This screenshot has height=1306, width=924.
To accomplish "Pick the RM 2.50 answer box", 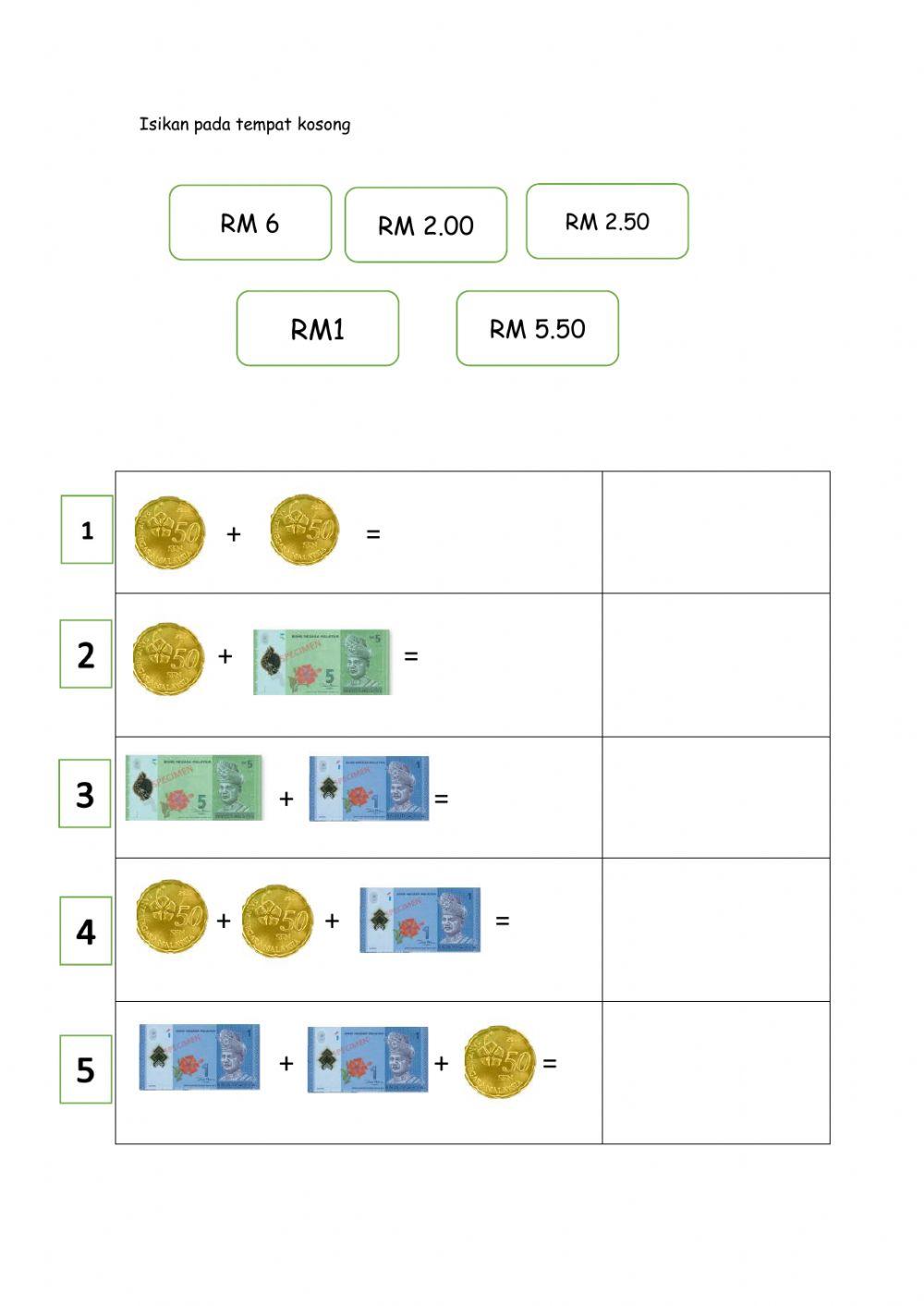I will coord(607,222).
